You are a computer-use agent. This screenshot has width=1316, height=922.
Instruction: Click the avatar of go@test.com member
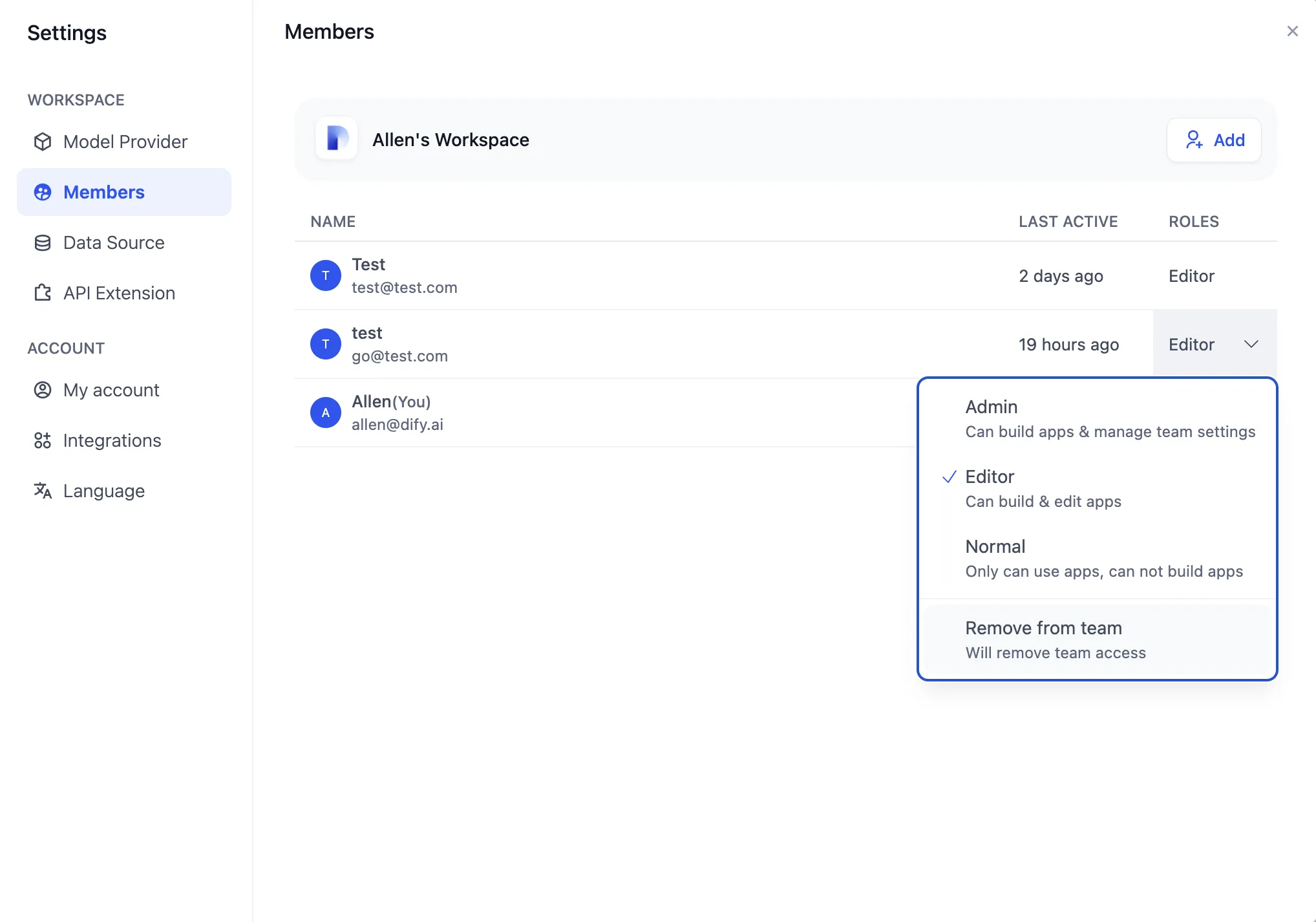coord(325,344)
